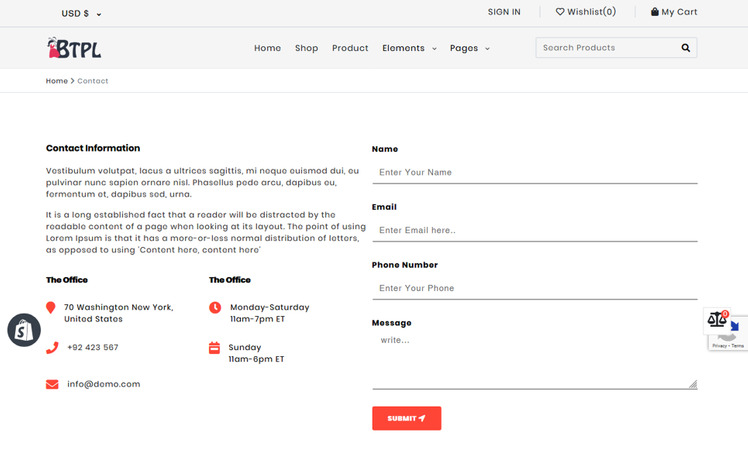The image size is (748, 465).
Task: Click the red phone handset icon
Action: click(52, 348)
